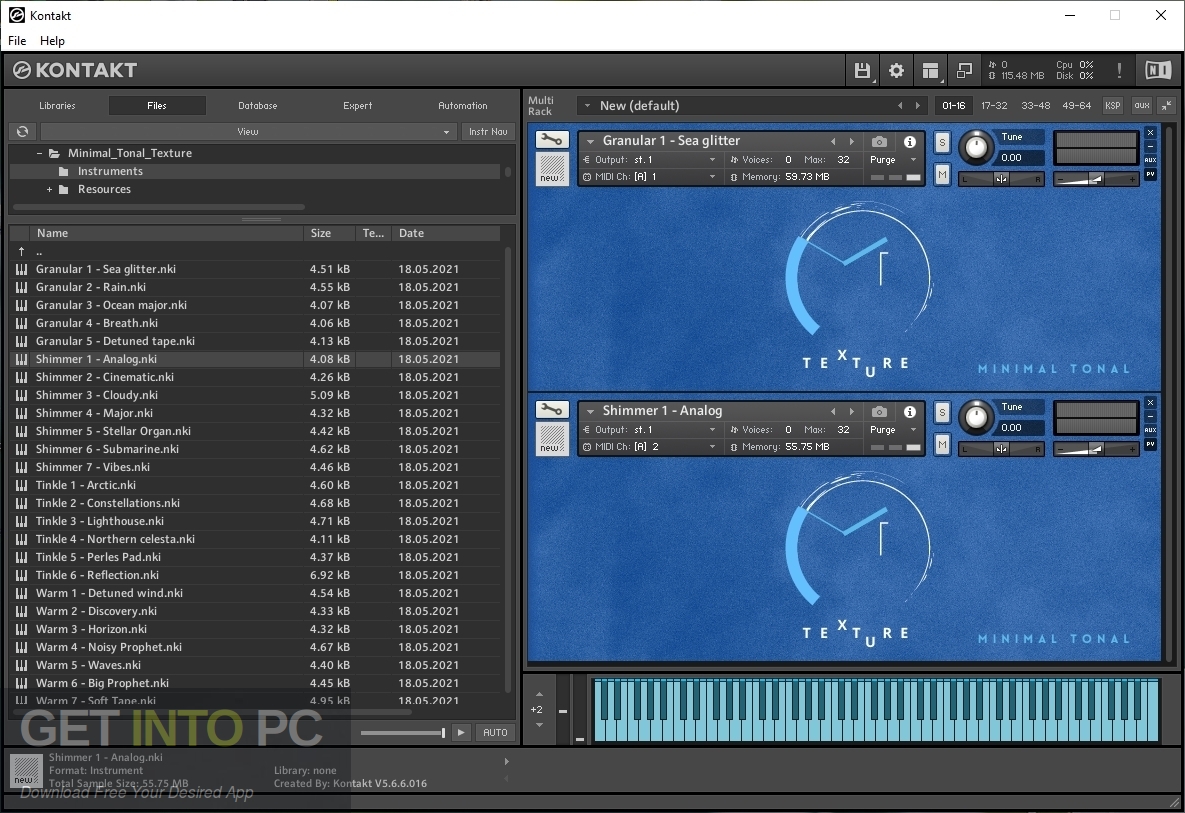This screenshot has width=1185, height=813.
Task: Switch to the Libraries tab
Action: pos(57,106)
